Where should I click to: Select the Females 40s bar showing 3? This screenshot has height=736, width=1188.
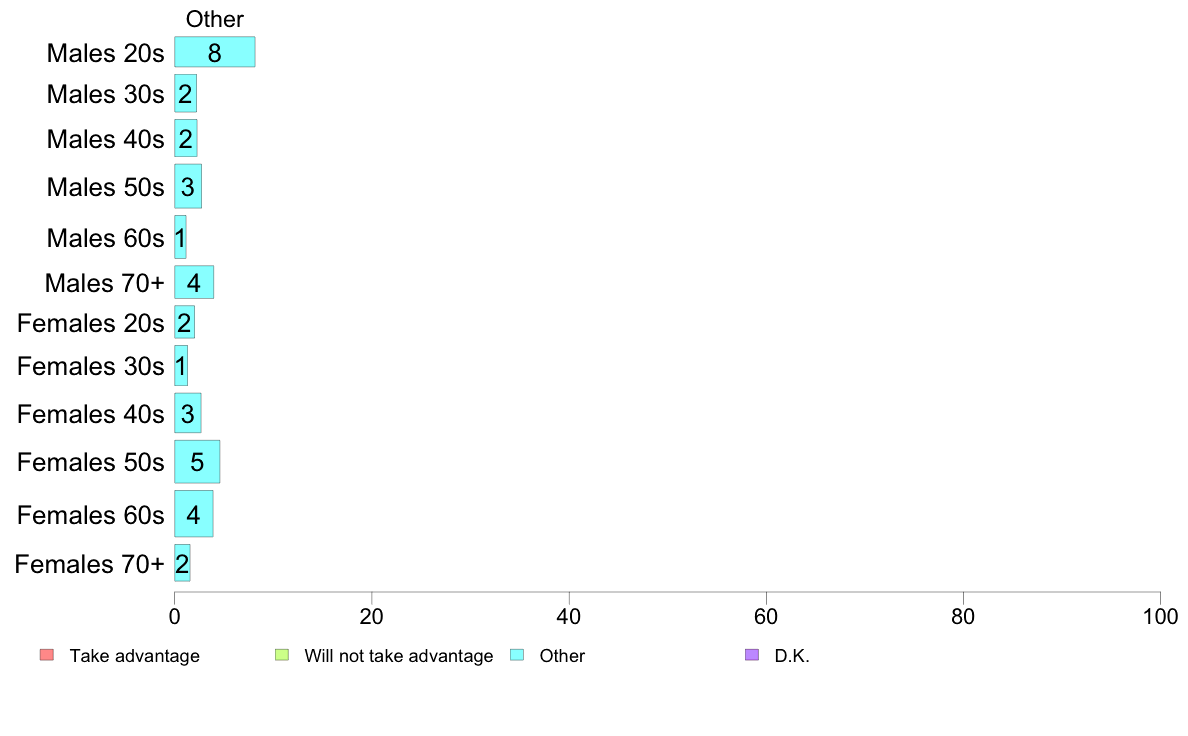point(188,413)
